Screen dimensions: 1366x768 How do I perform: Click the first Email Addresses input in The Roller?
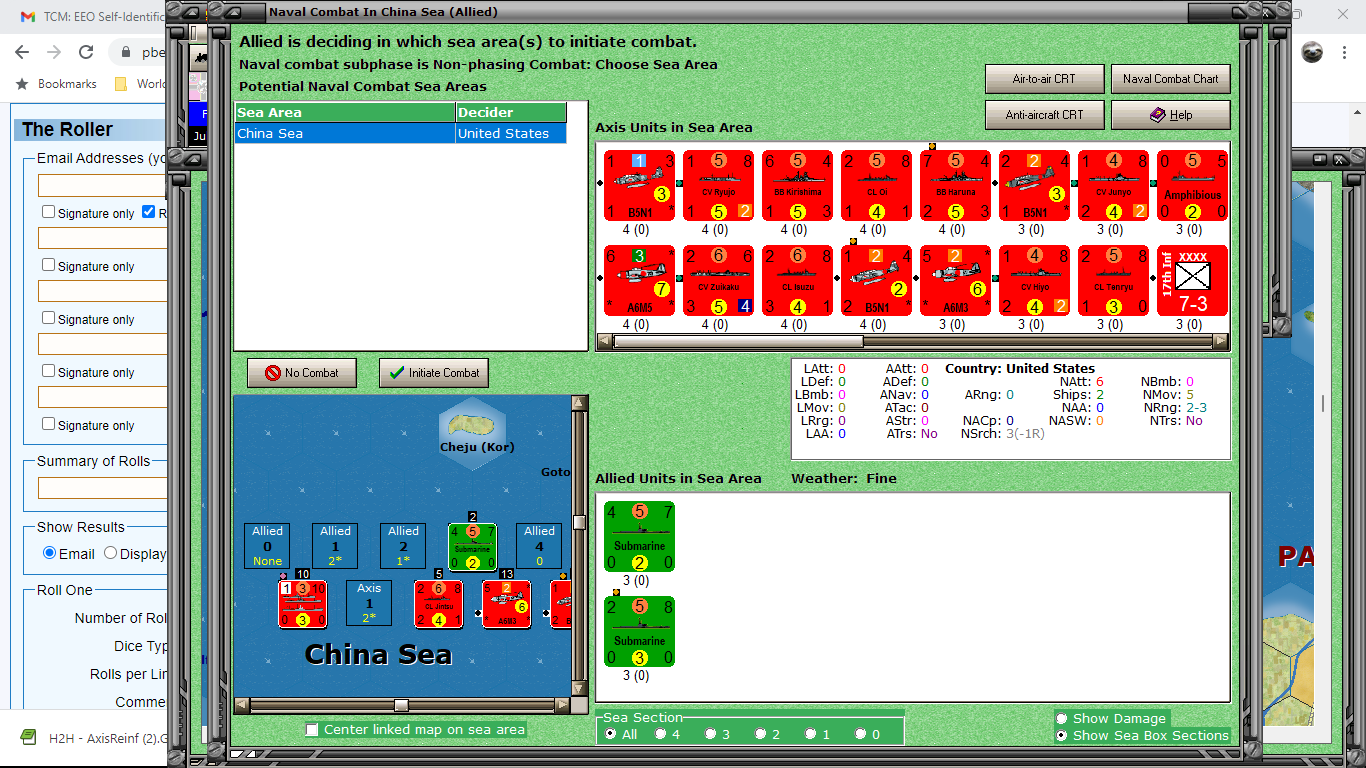coord(102,185)
